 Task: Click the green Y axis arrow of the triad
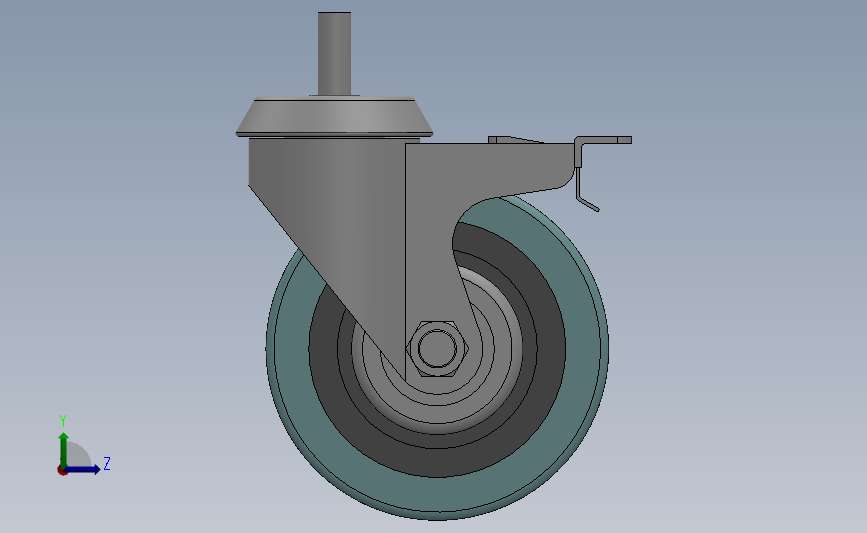64,449
